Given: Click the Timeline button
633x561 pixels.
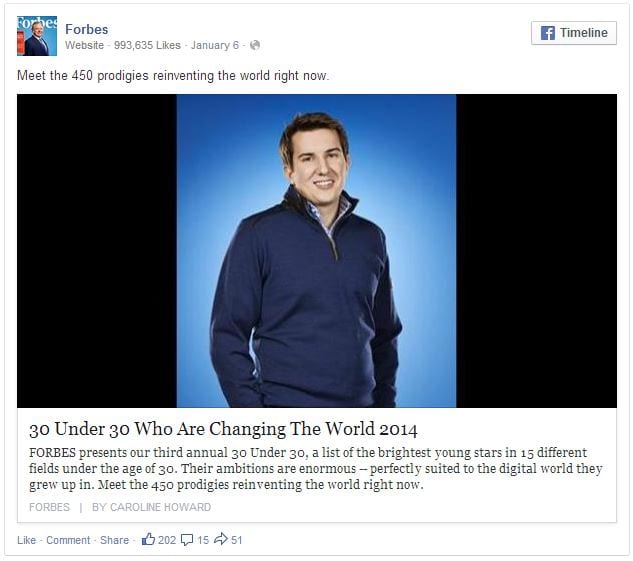Looking at the screenshot, I should click(574, 33).
